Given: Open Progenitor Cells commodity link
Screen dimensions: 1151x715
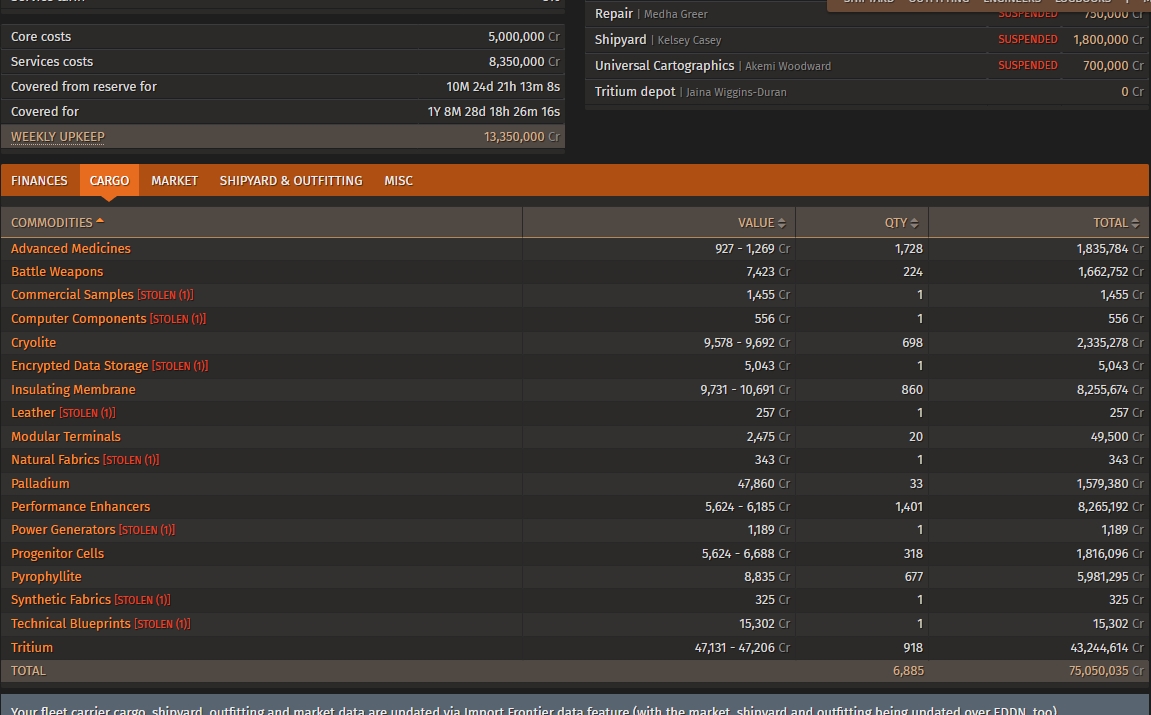Looking at the screenshot, I should (57, 554).
